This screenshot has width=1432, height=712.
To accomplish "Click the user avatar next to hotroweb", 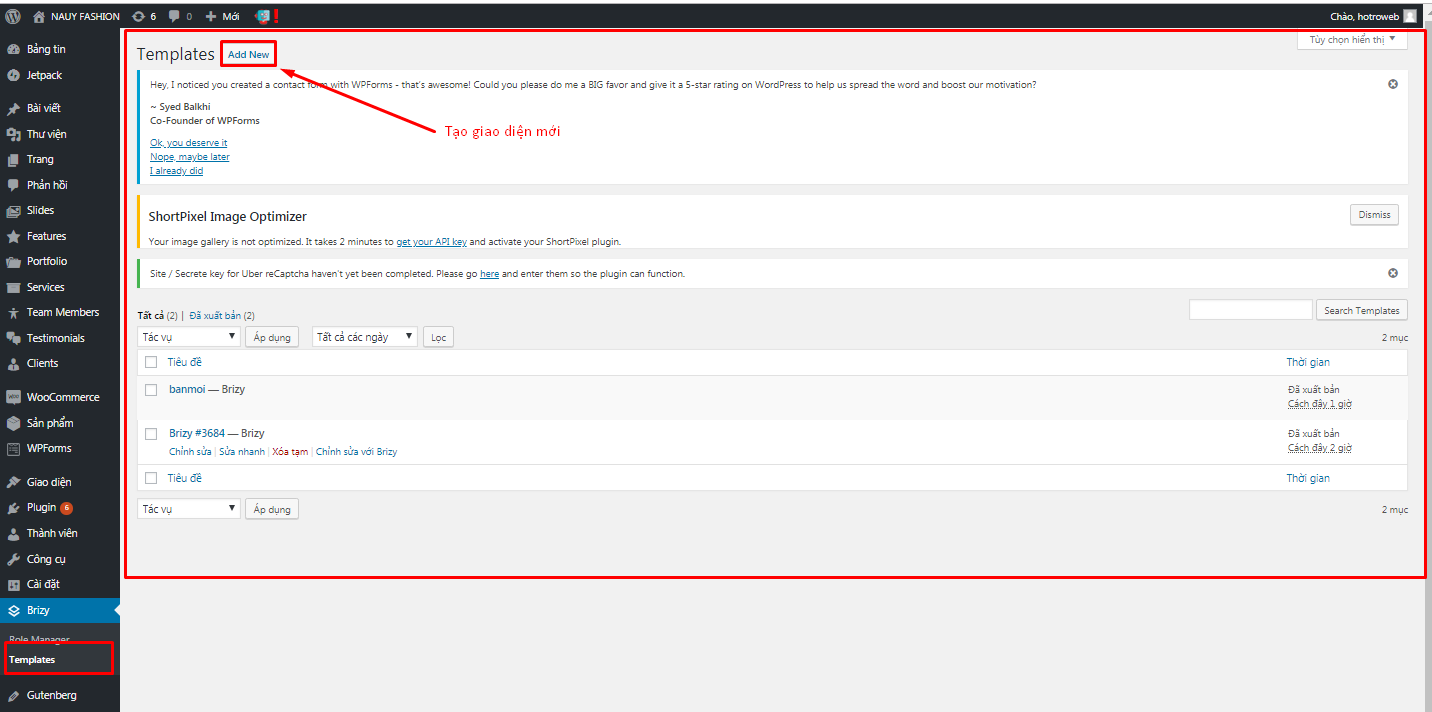I will pyautogui.click(x=1409, y=16).
